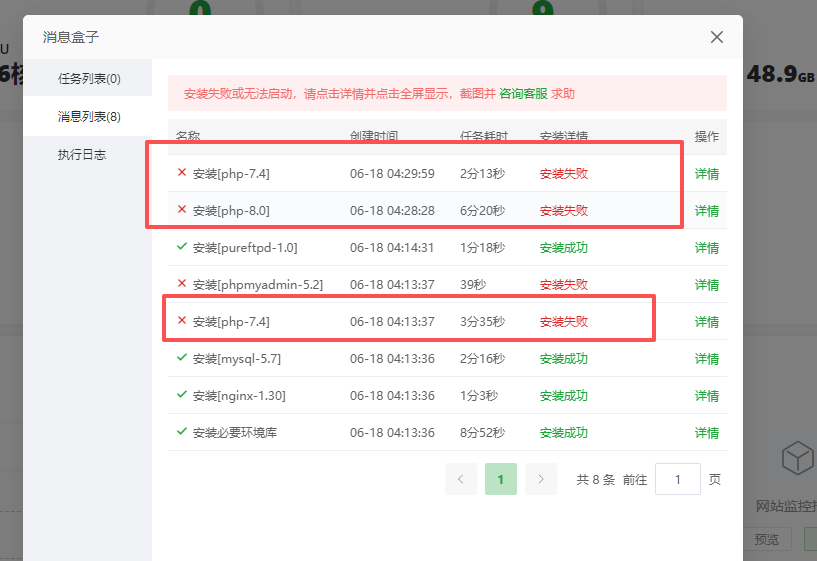Select the 安装[phpmyadmin-5.2] task name
The width and height of the screenshot is (817, 561).
point(258,285)
